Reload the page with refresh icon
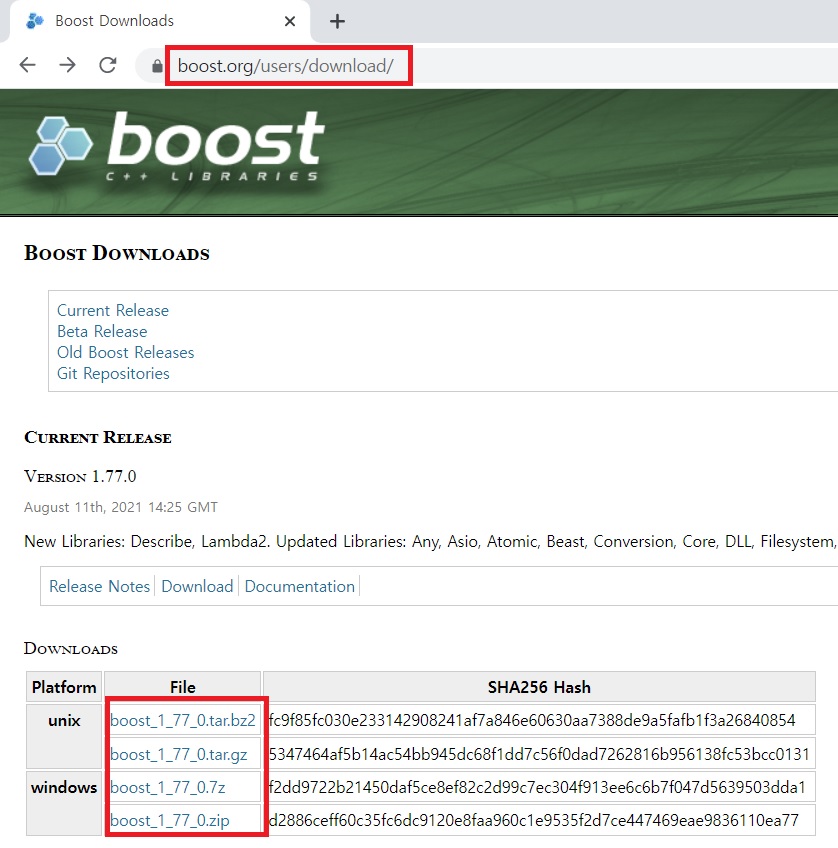The width and height of the screenshot is (838, 848). [x=108, y=65]
